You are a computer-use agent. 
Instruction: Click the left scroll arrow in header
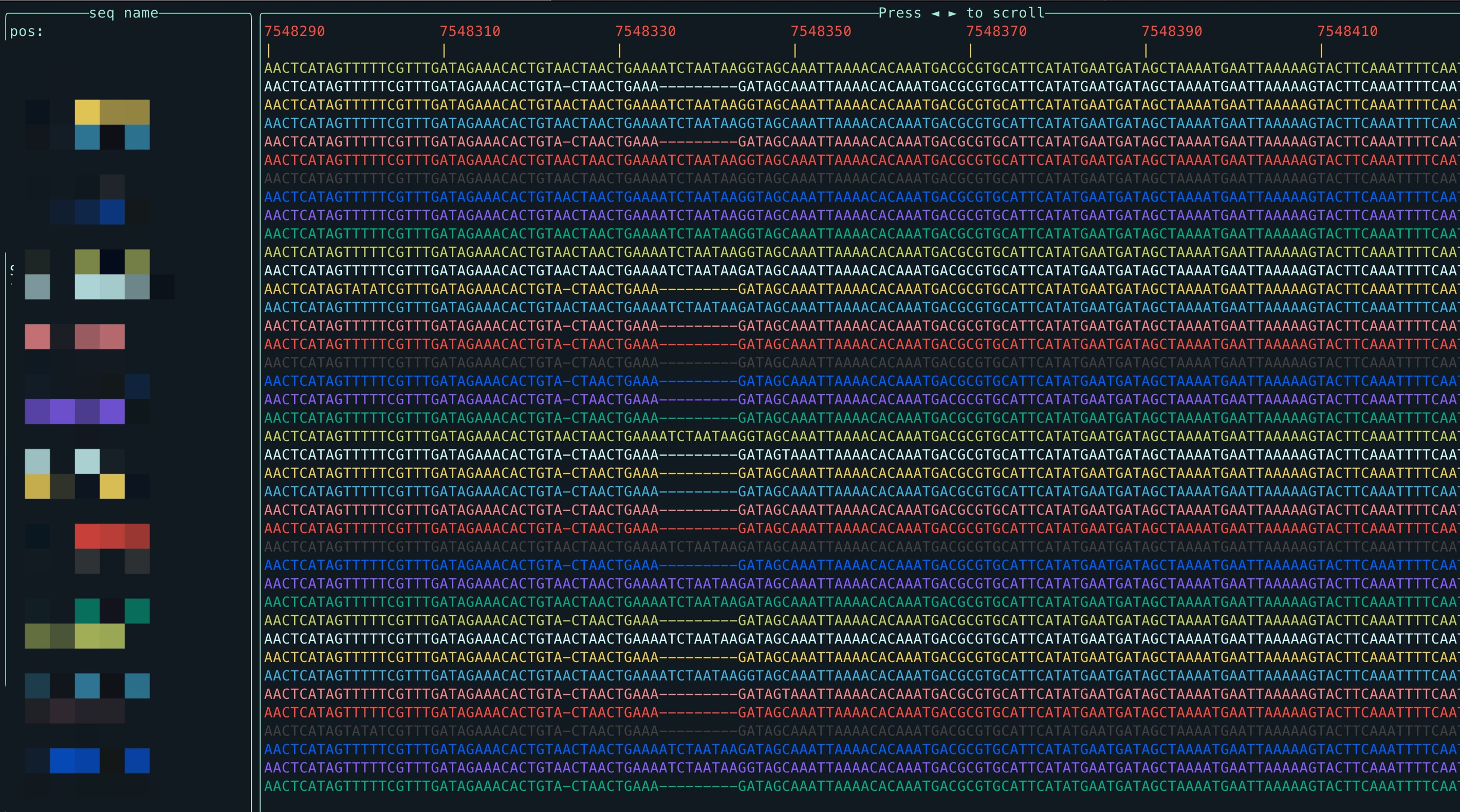(x=935, y=13)
